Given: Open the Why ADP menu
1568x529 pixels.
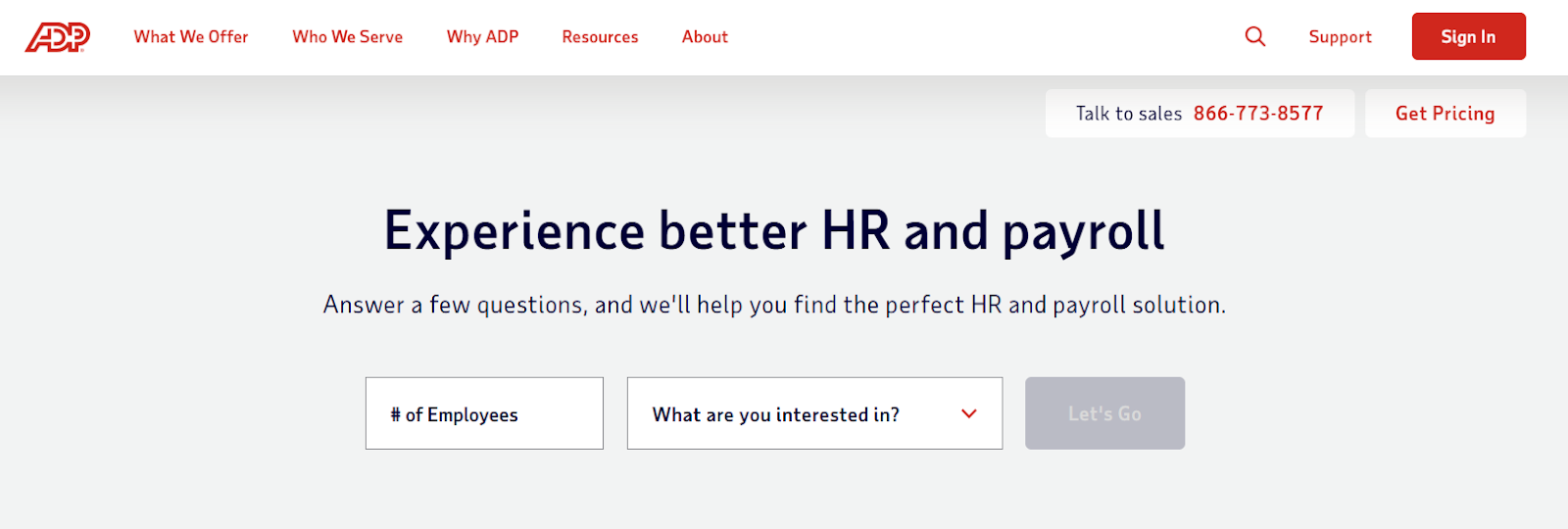Looking at the screenshot, I should [x=482, y=37].
